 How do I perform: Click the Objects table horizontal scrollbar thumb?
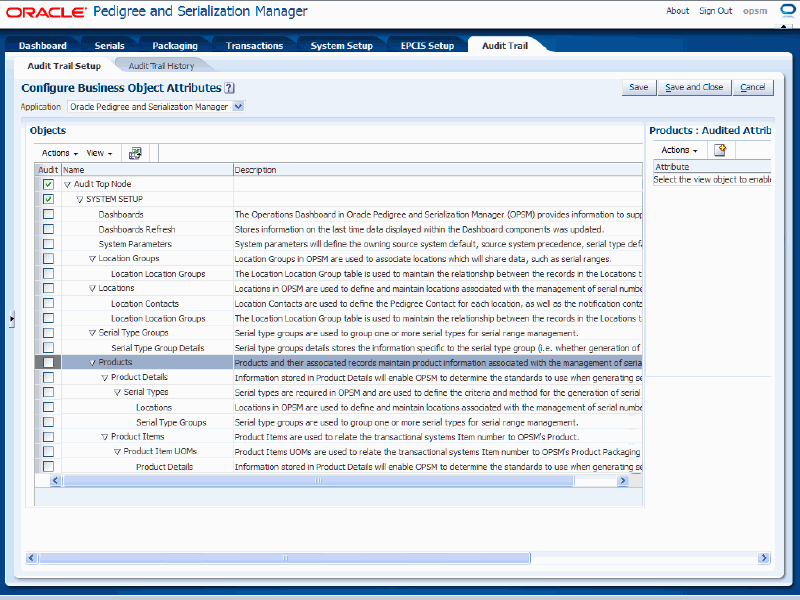pos(318,481)
